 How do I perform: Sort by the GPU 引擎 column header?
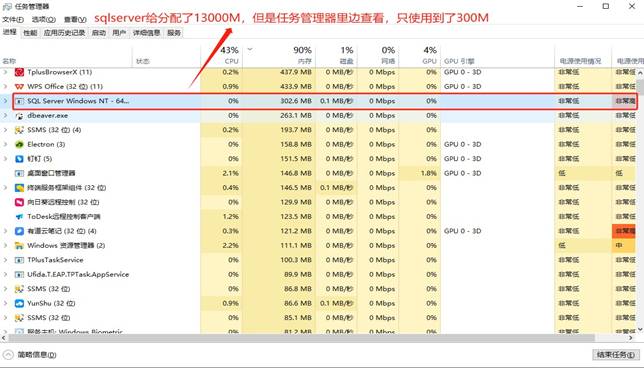click(497, 55)
